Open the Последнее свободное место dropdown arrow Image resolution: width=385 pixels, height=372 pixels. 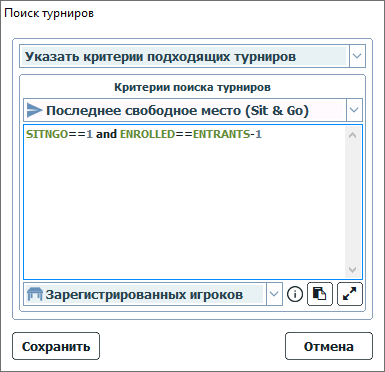(x=354, y=110)
